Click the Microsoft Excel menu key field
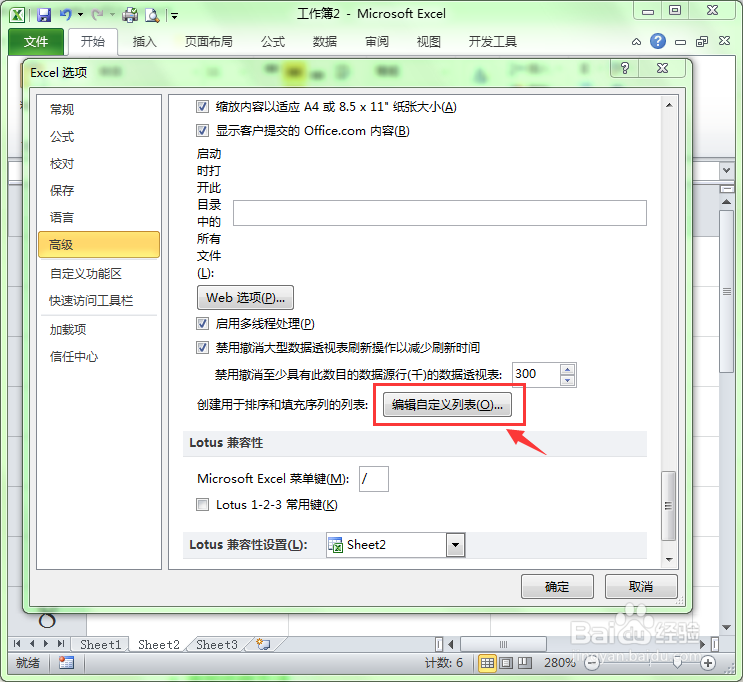Viewport: 743px width, 682px height. pos(374,479)
